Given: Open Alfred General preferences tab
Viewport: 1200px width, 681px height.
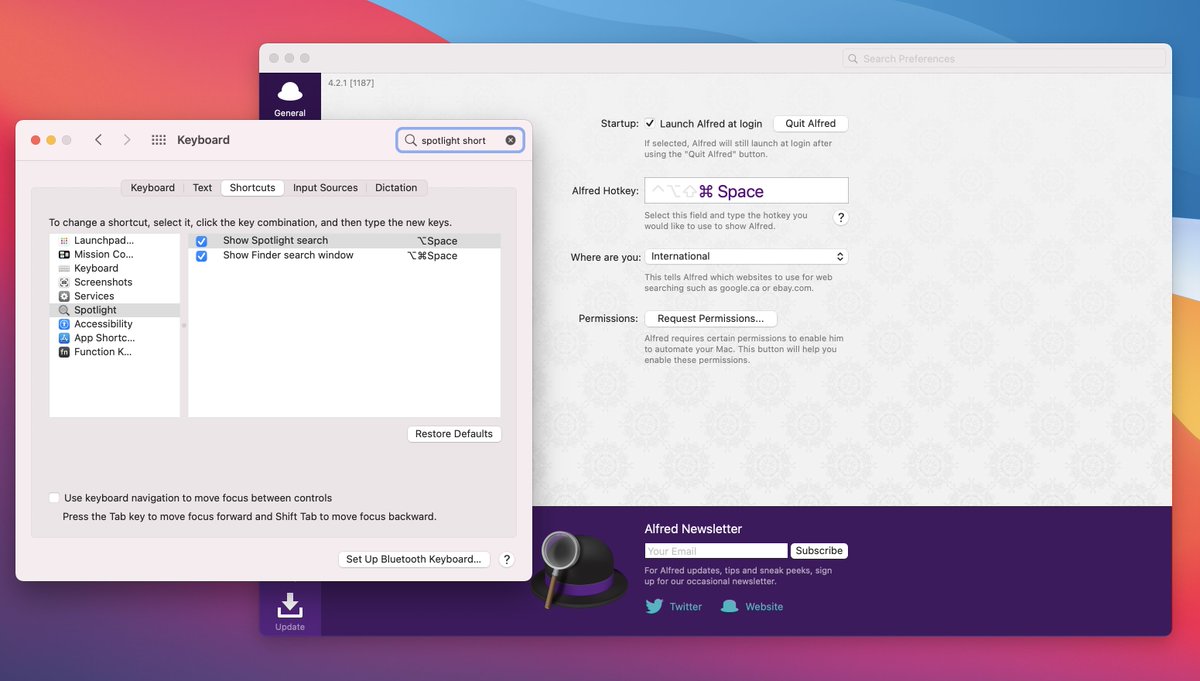Looking at the screenshot, I should point(290,98).
